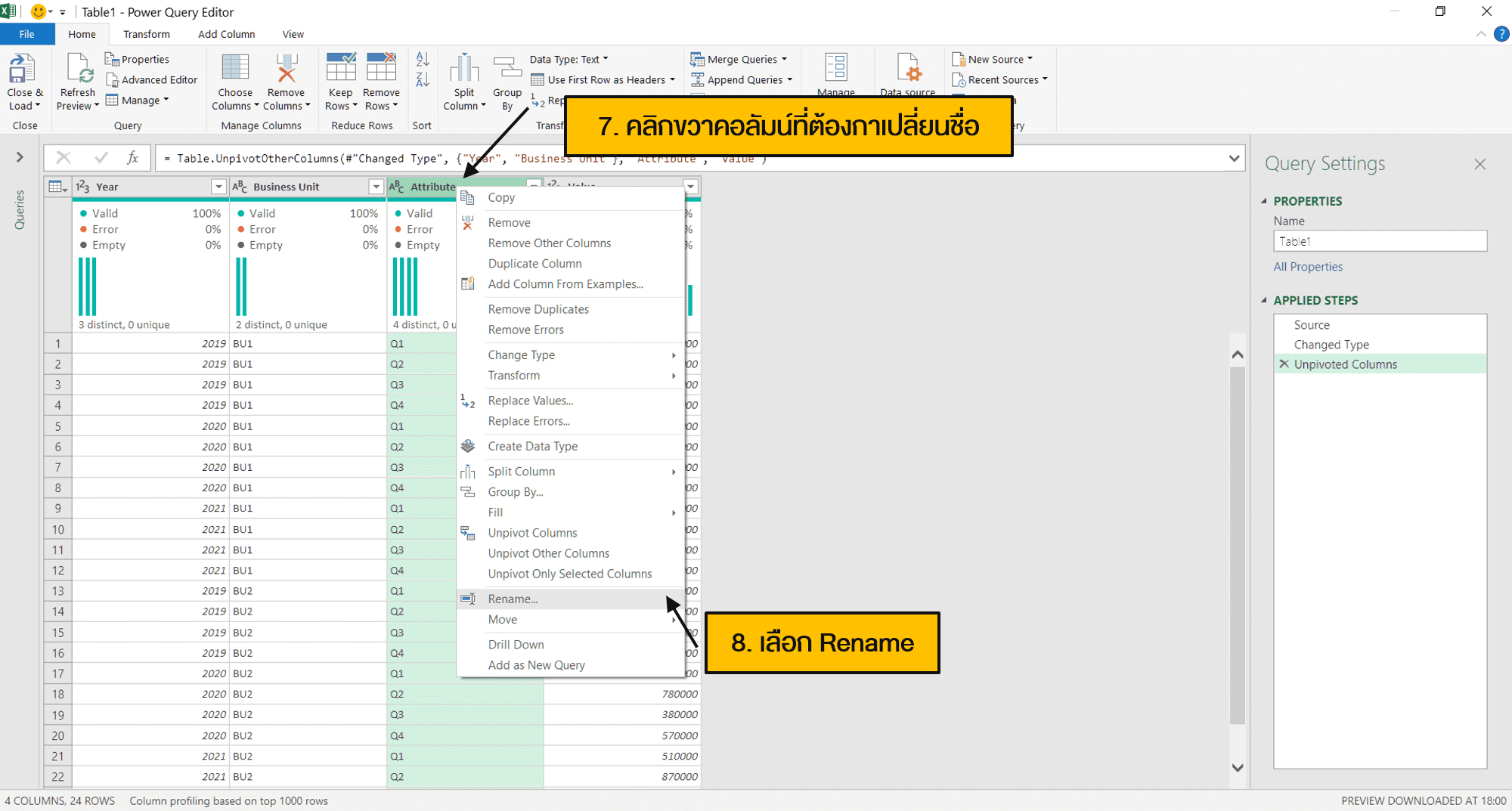Open Power Query help with question mark icon
The height and width of the screenshot is (811, 1512).
coord(1502,33)
